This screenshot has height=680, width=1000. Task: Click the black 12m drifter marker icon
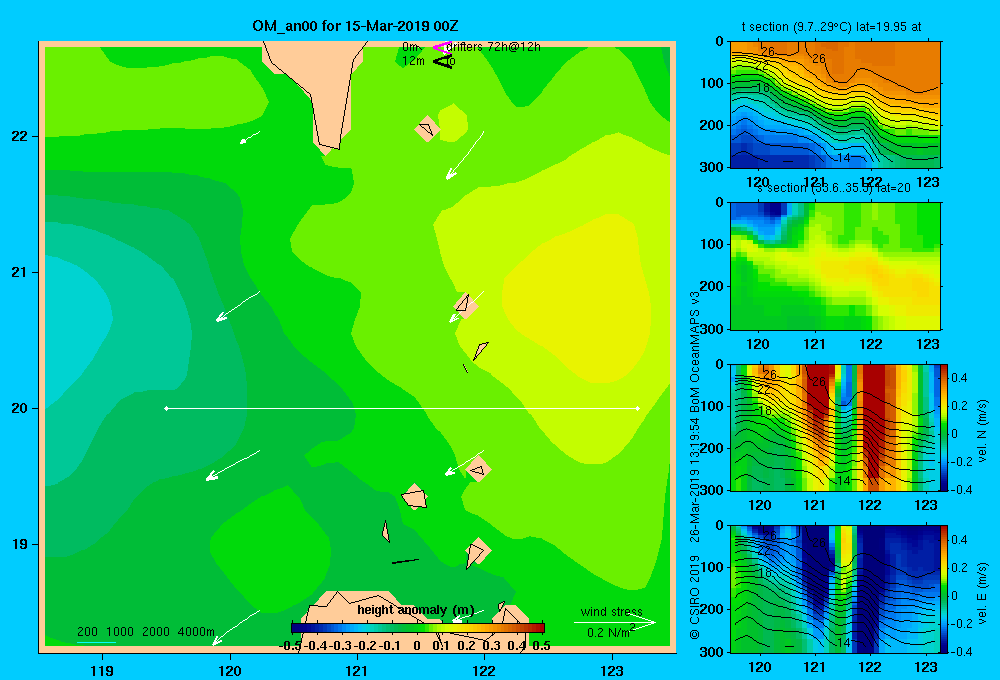[443, 61]
